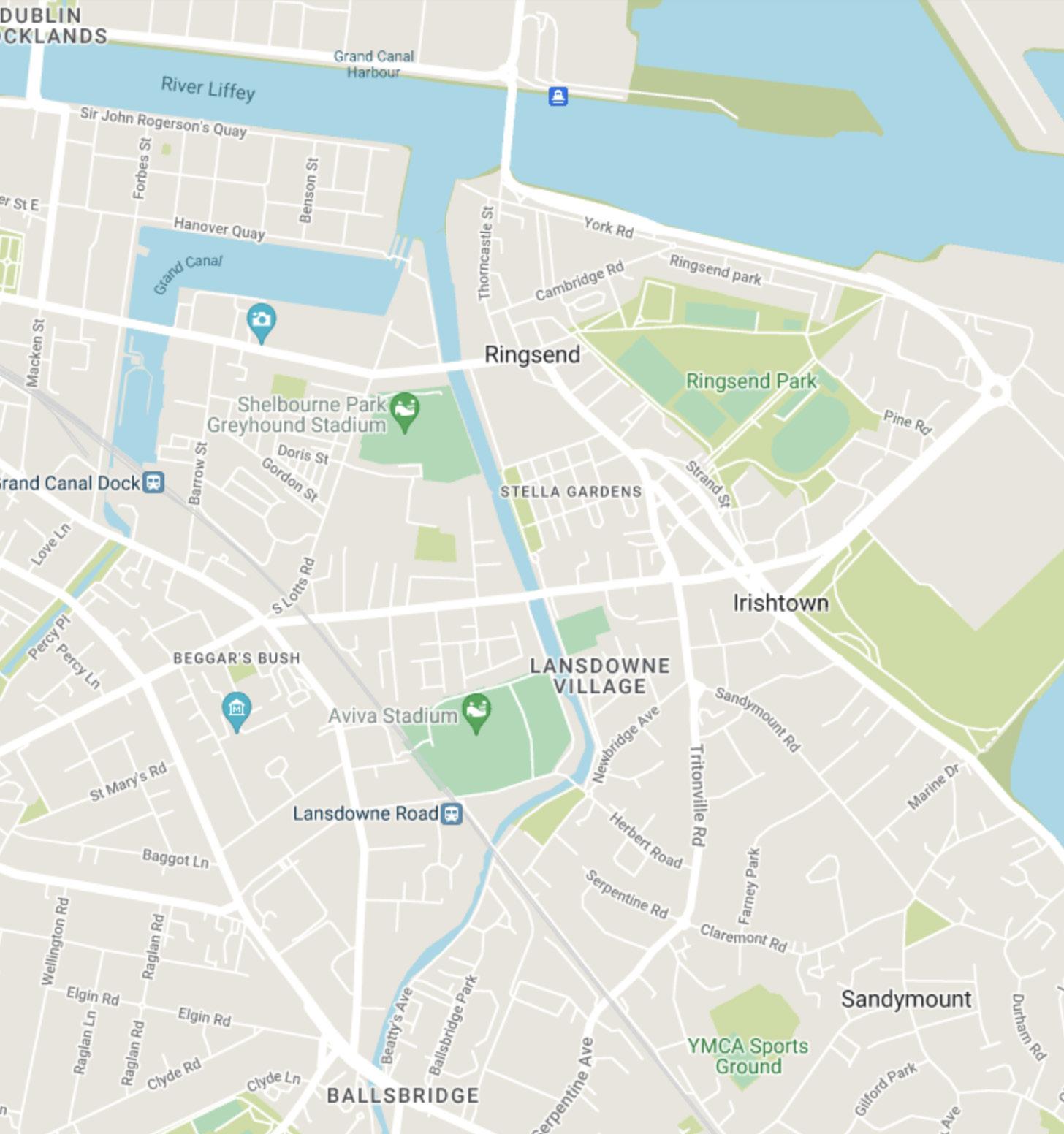1064x1134 pixels.
Task: Click the Aviva Stadium text label
Action: point(392,715)
